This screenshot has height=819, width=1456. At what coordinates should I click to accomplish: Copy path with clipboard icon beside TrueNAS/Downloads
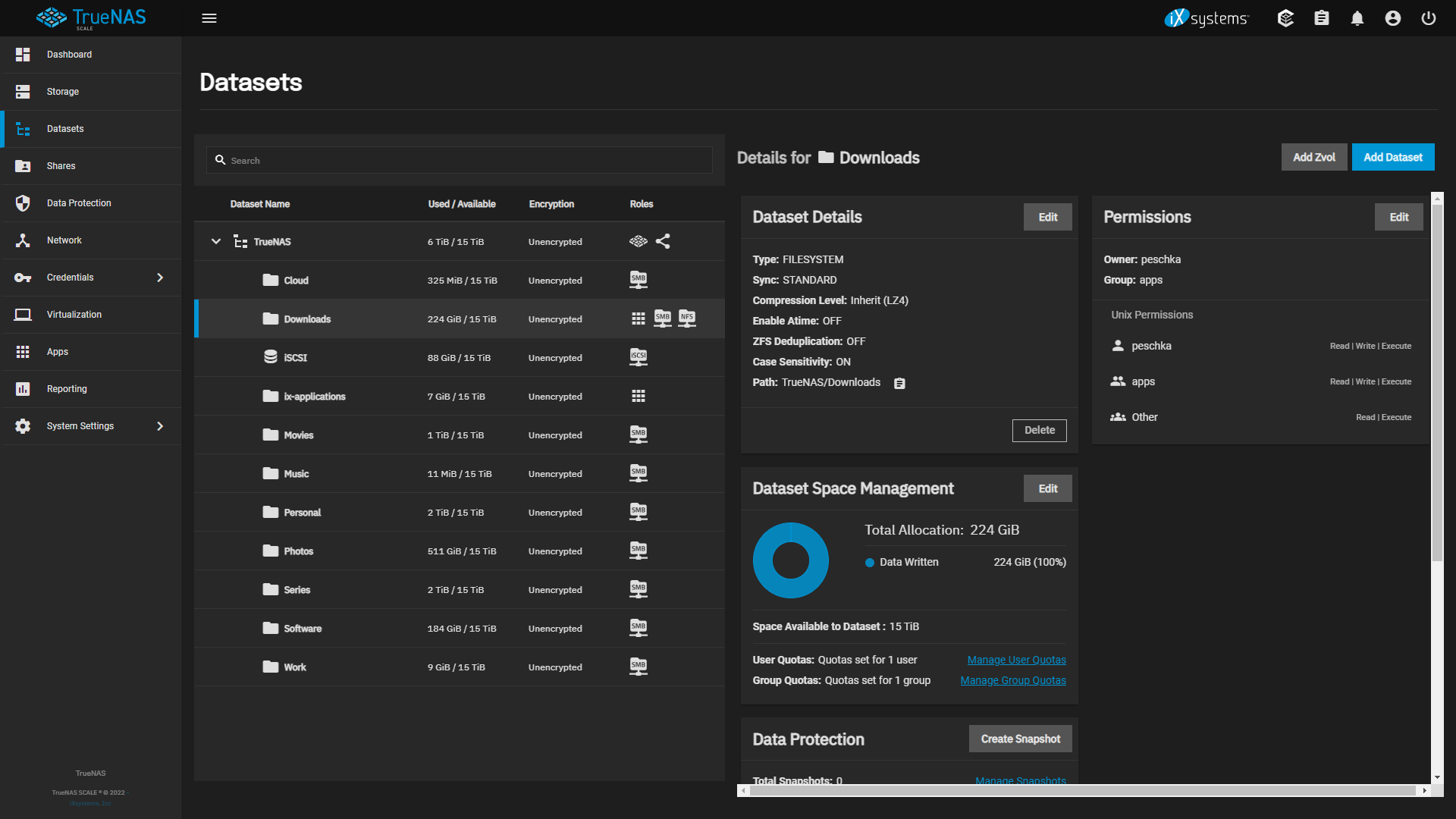tap(899, 384)
